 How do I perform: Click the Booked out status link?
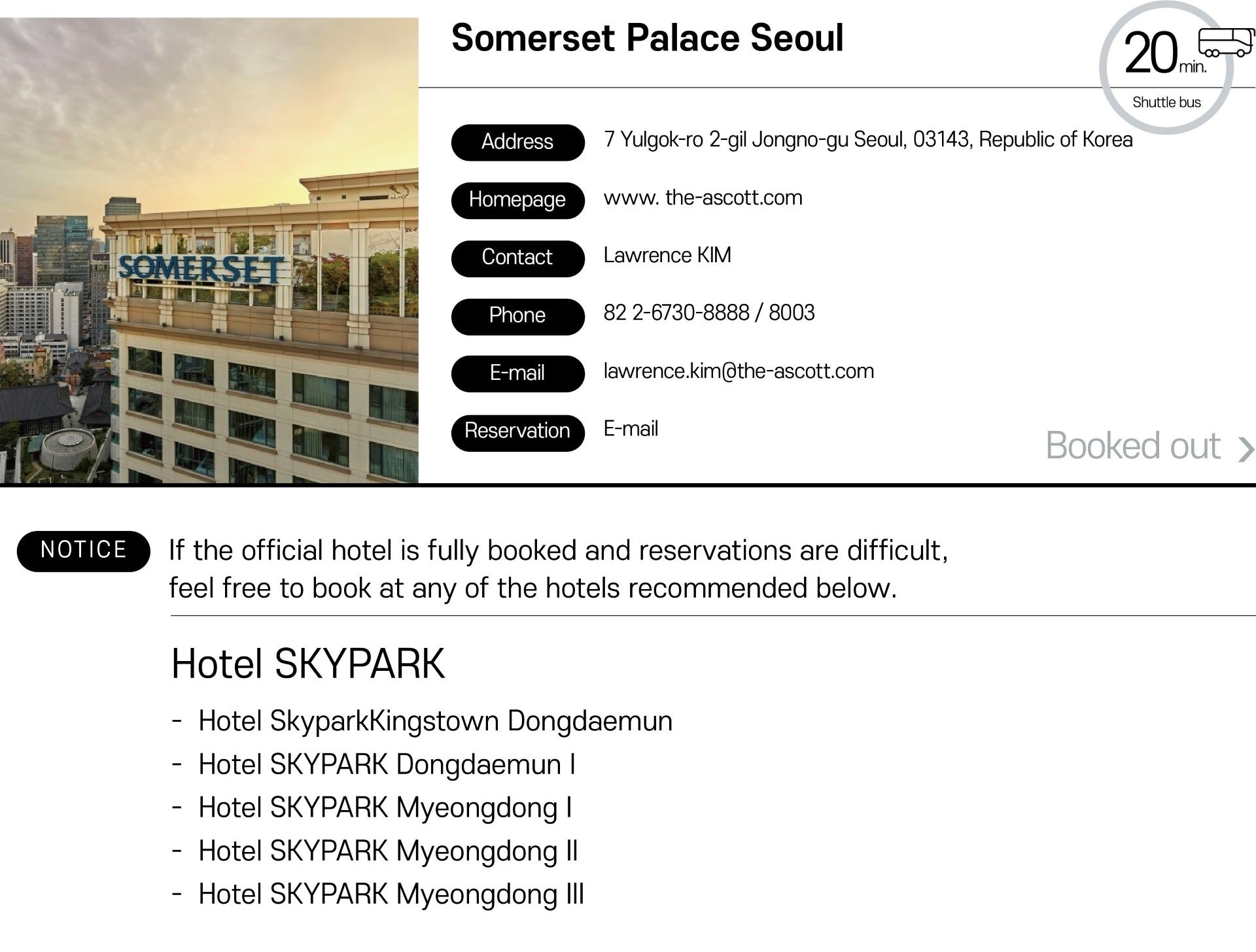coord(1133,446)
